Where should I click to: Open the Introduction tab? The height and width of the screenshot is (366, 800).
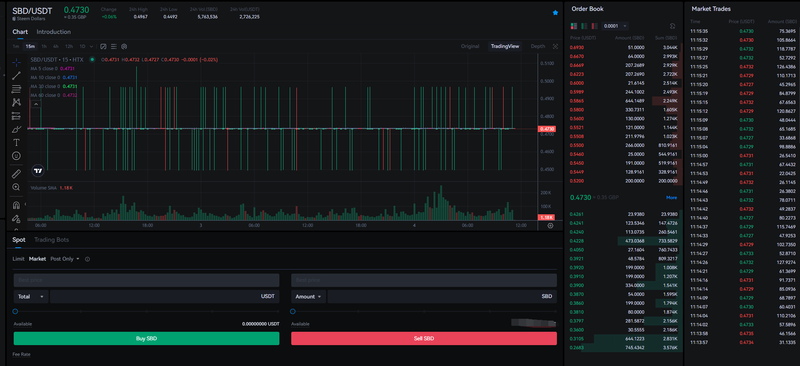click(54, 32)
